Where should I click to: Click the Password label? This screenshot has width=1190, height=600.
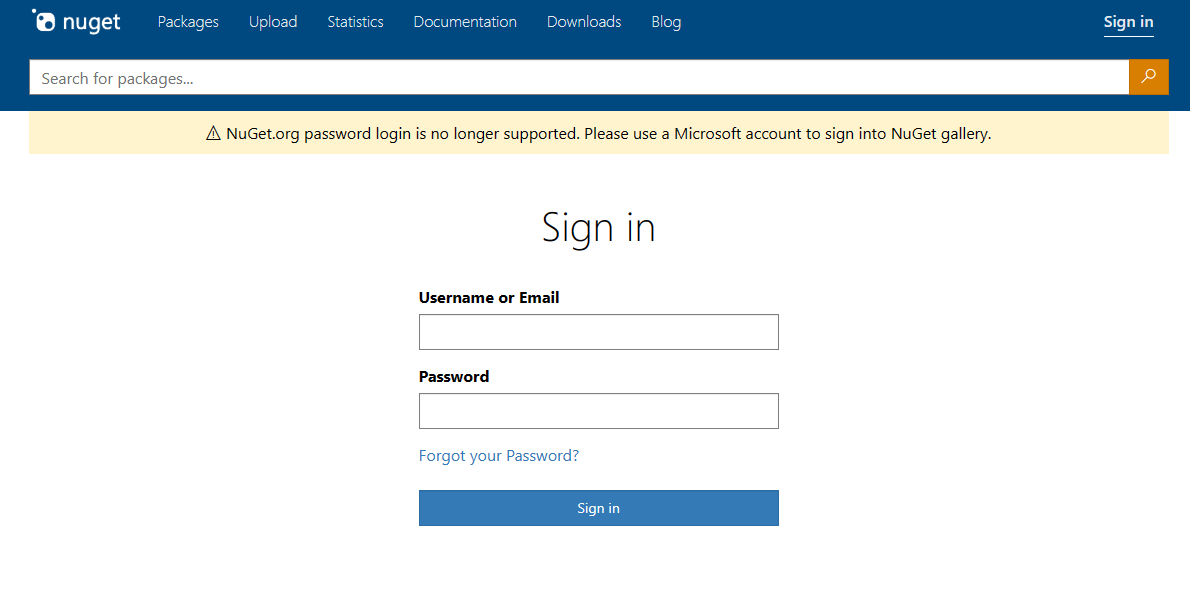tap(453, 376)
